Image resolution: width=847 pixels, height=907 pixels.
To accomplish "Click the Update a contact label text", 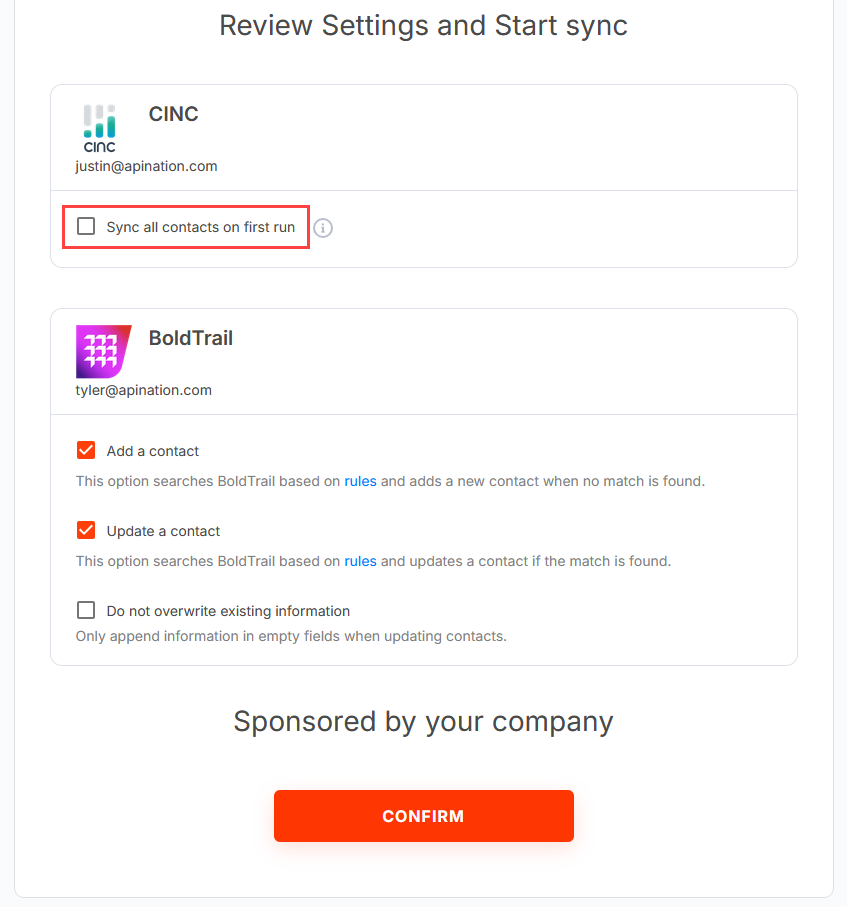I will pos(163,531).
